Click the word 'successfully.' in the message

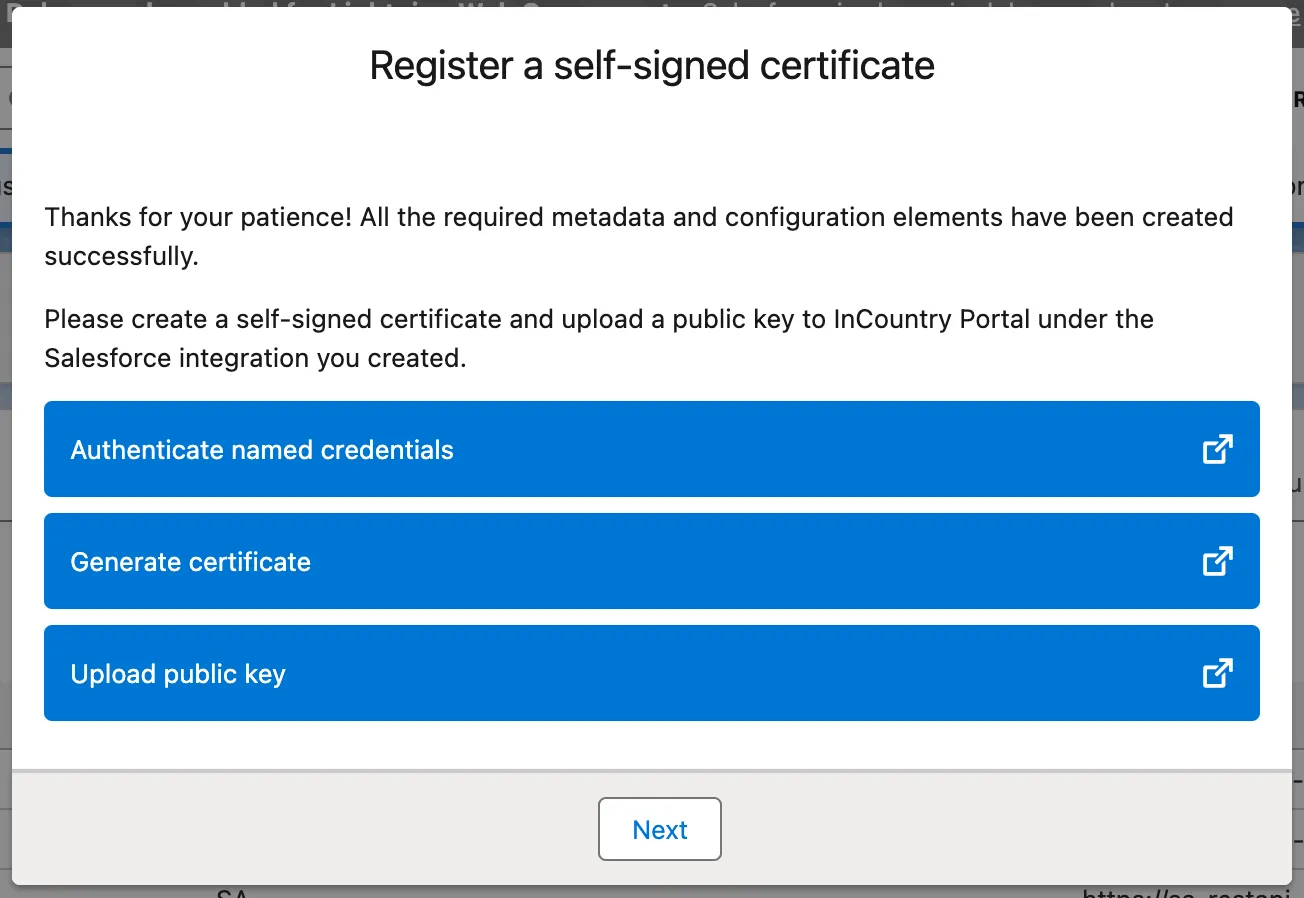[x=121, y=256]
